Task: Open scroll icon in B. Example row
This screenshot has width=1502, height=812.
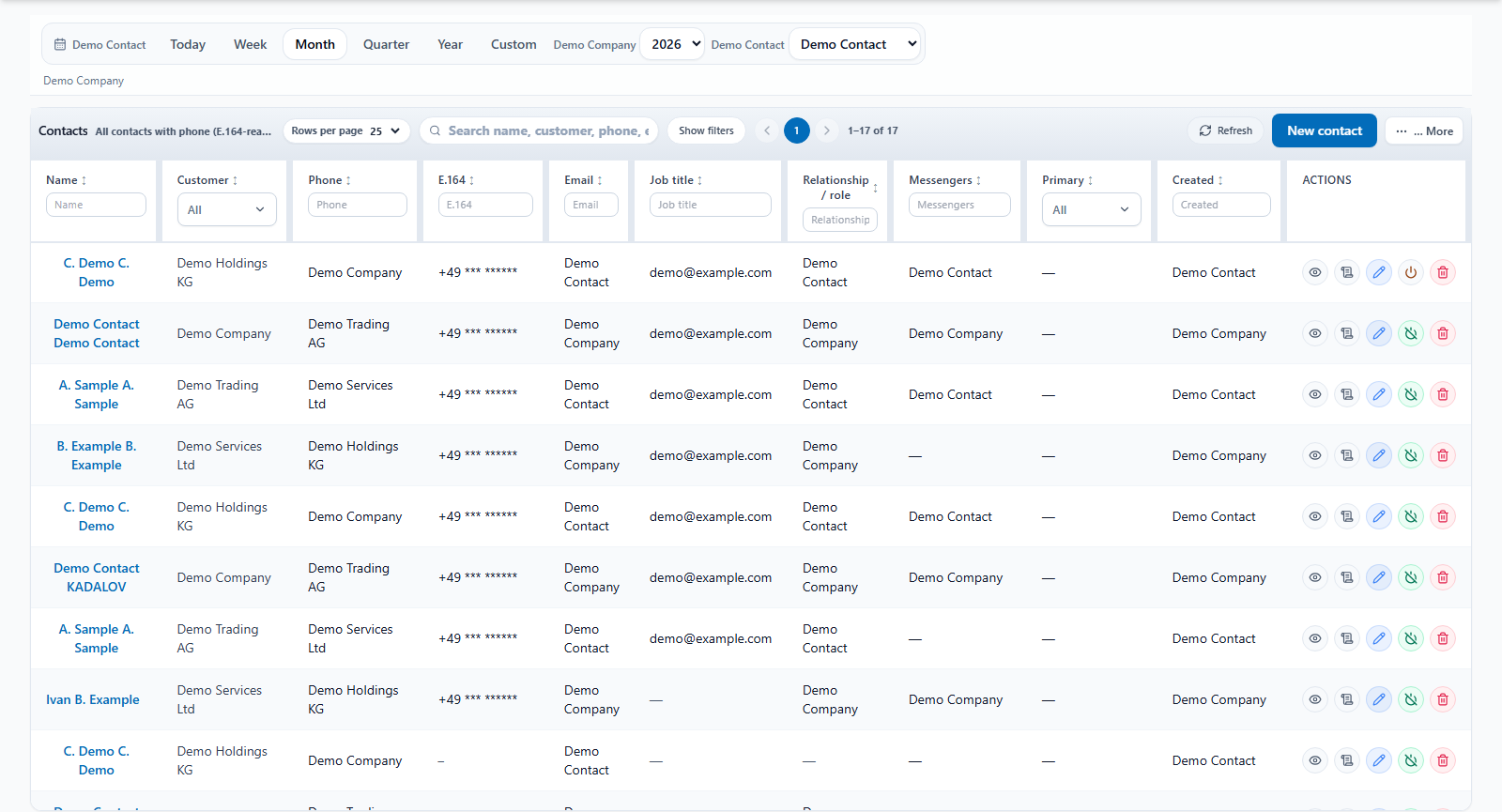Action: pyautogui.click(x=1347, y=455)
